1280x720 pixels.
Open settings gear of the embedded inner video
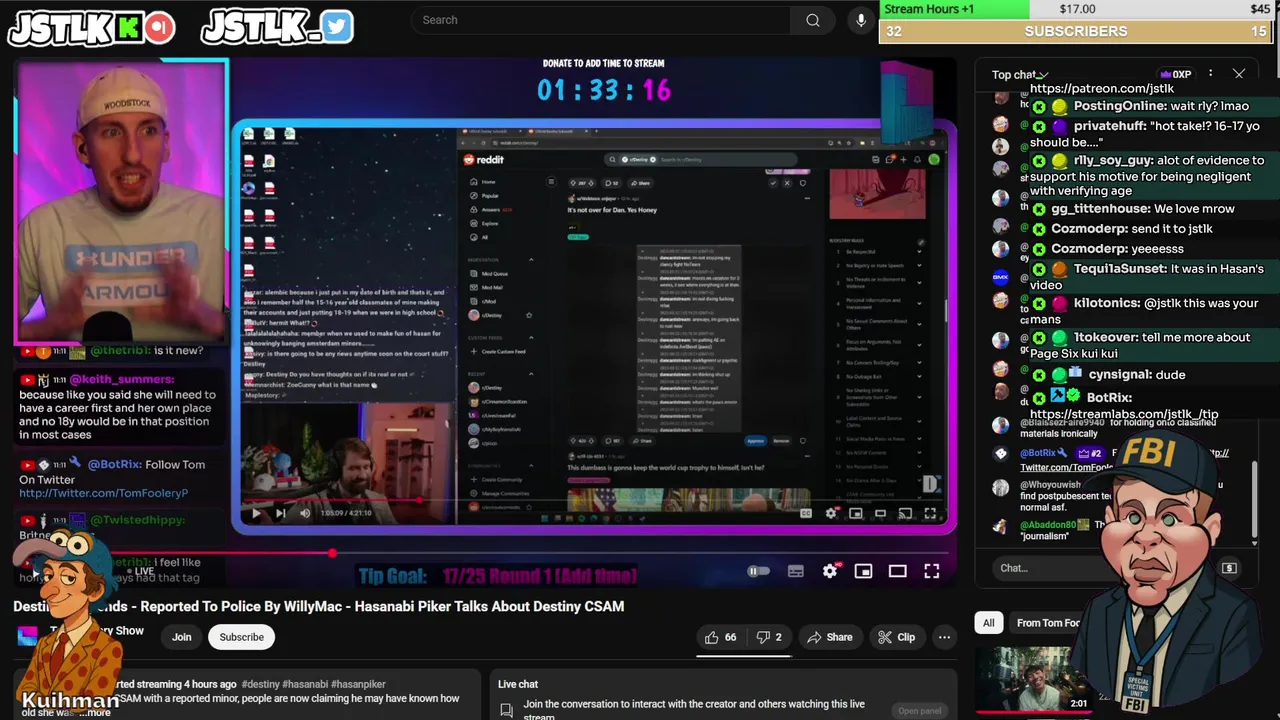click(x=831, y=513)
